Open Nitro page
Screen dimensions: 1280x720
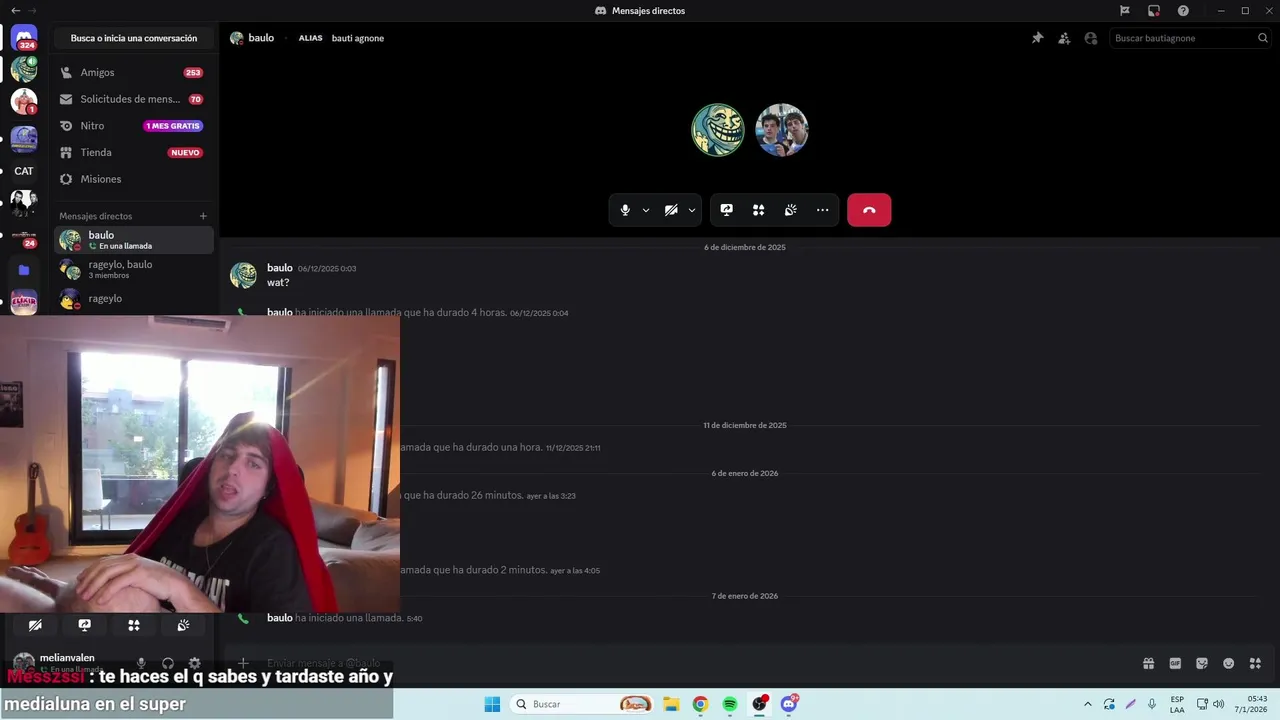133,126
